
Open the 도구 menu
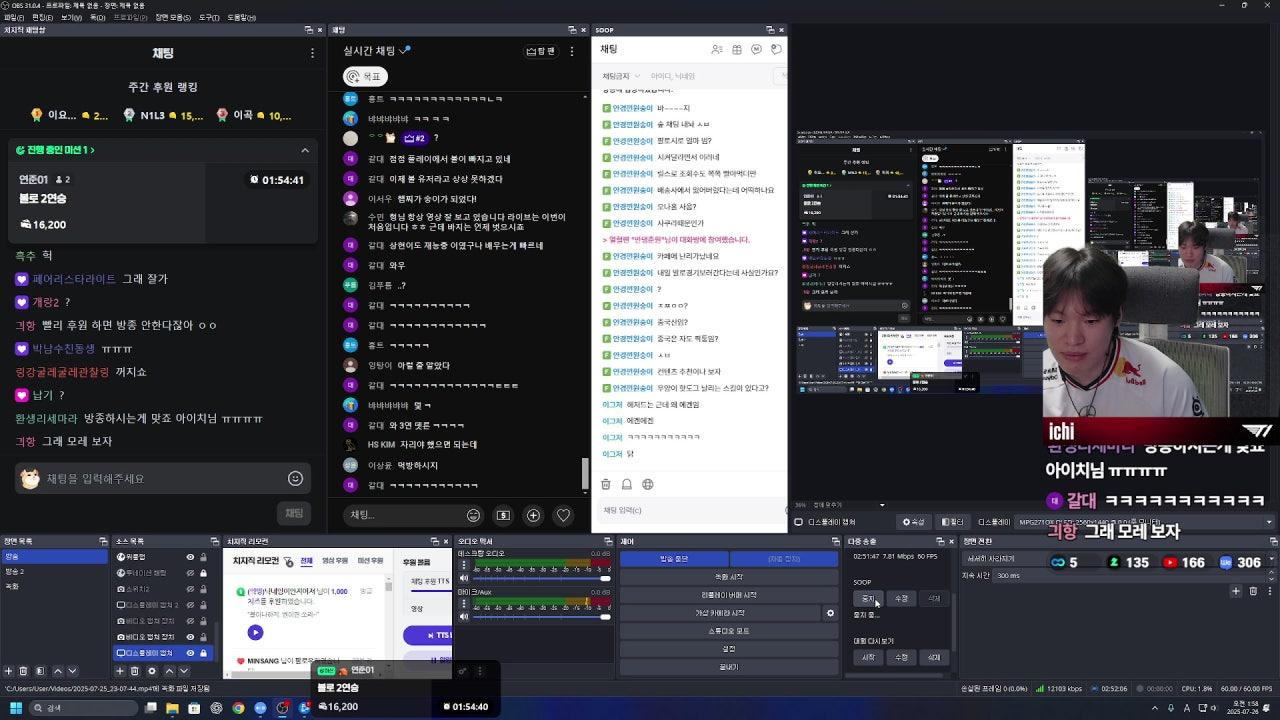tap(209, 17)
